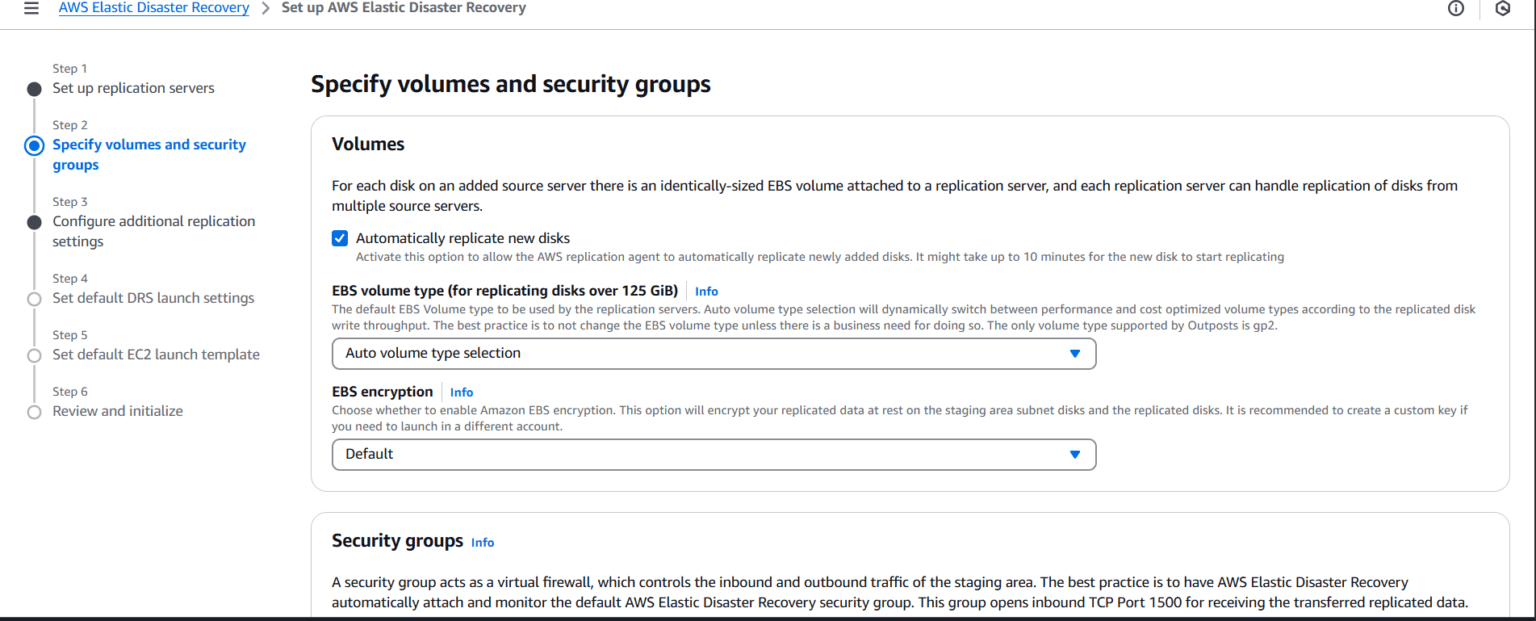Click the filled Step 1 progress dot
Image resolution: width=1536 pixels, height=621 pixels.
tap(33, 88)
